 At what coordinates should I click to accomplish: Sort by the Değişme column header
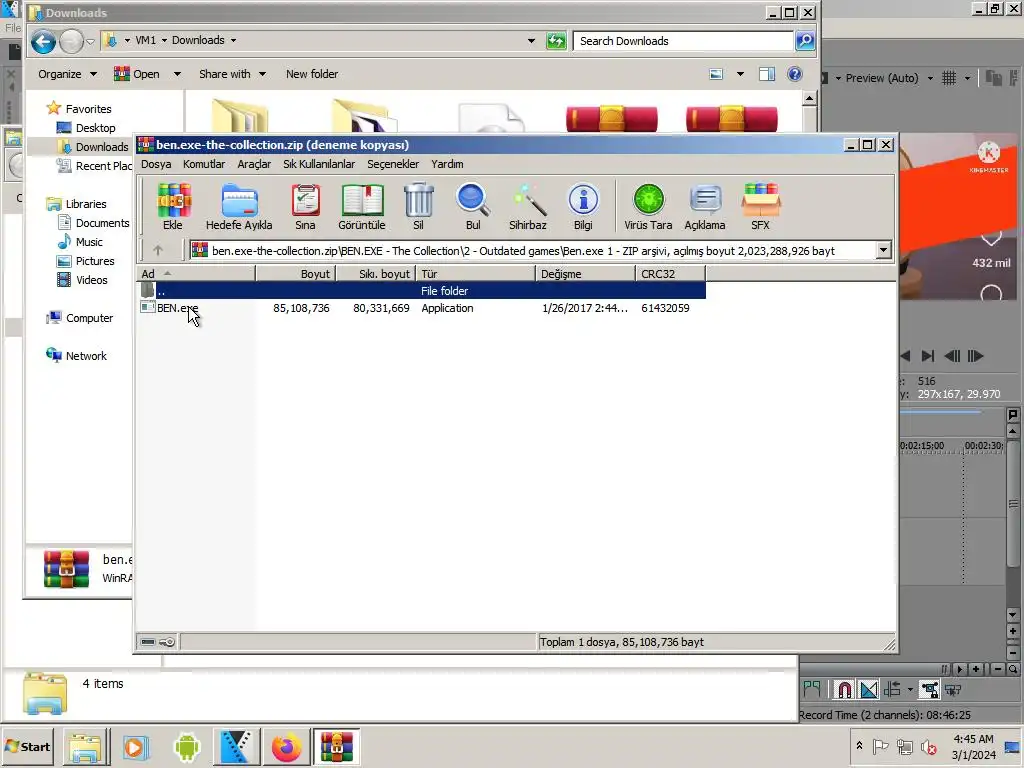pyautogui.click(x=585, y=274)
